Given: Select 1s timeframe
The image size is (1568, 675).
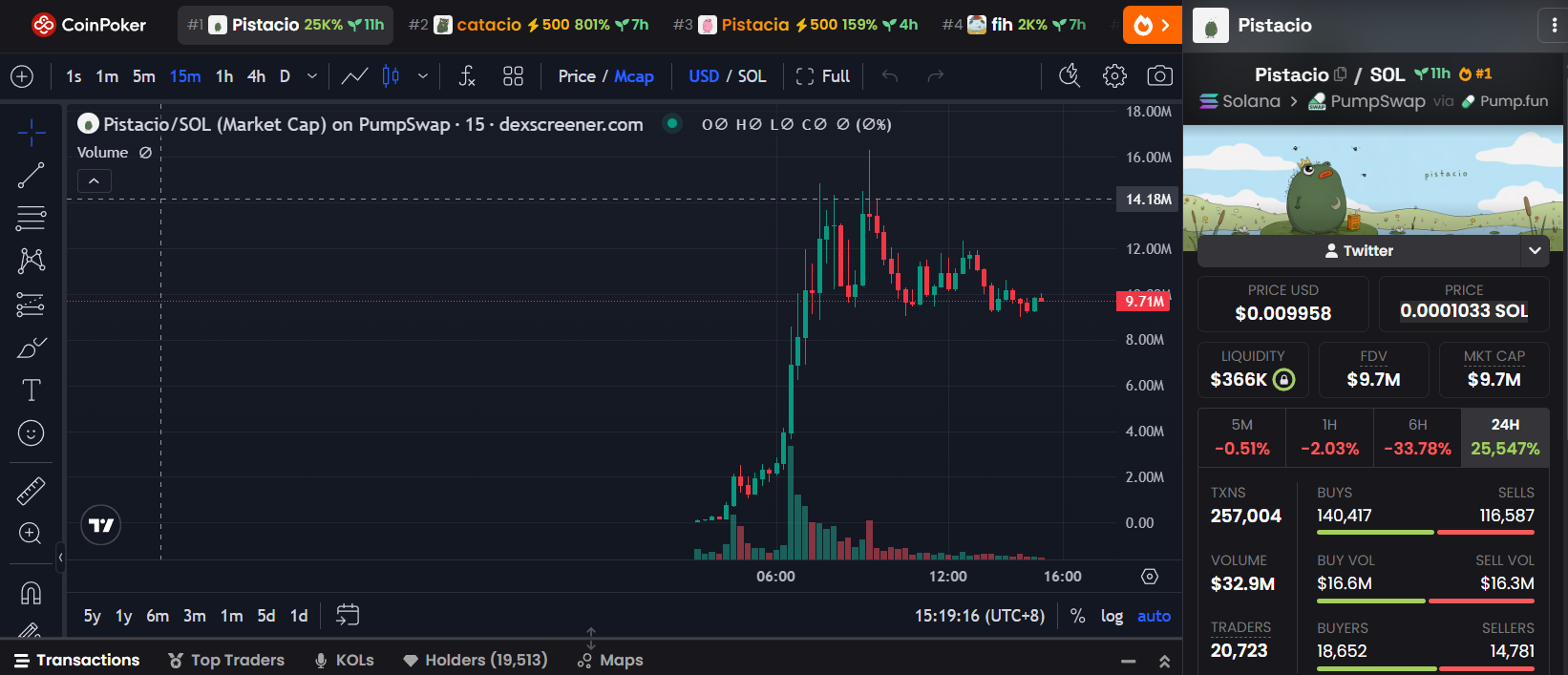Looking at the screenshot, I should click(74, 76).
